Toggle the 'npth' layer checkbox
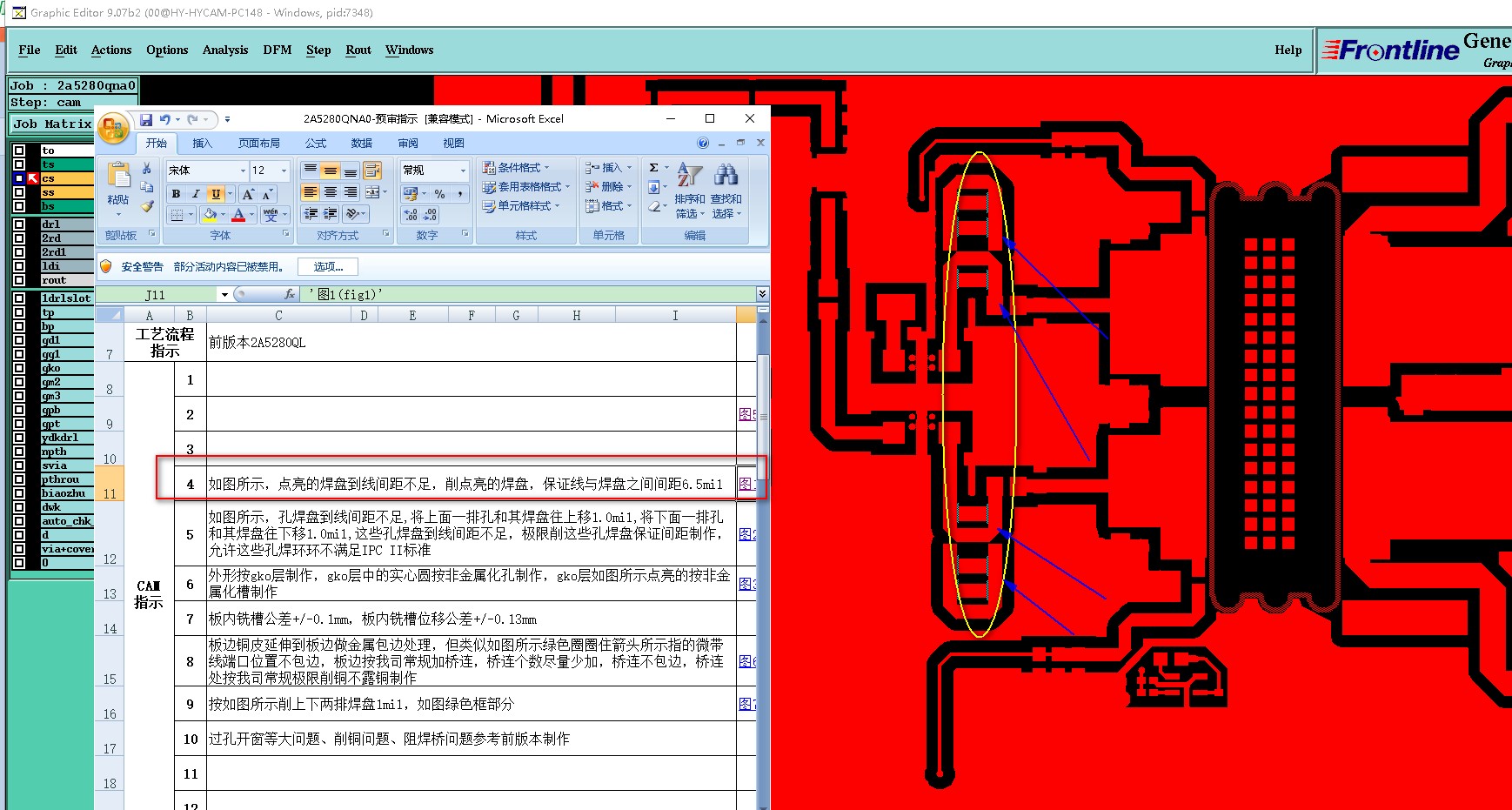Image resolution: width=1512 pixels, height=810 pixels. (x=18, y=452)
